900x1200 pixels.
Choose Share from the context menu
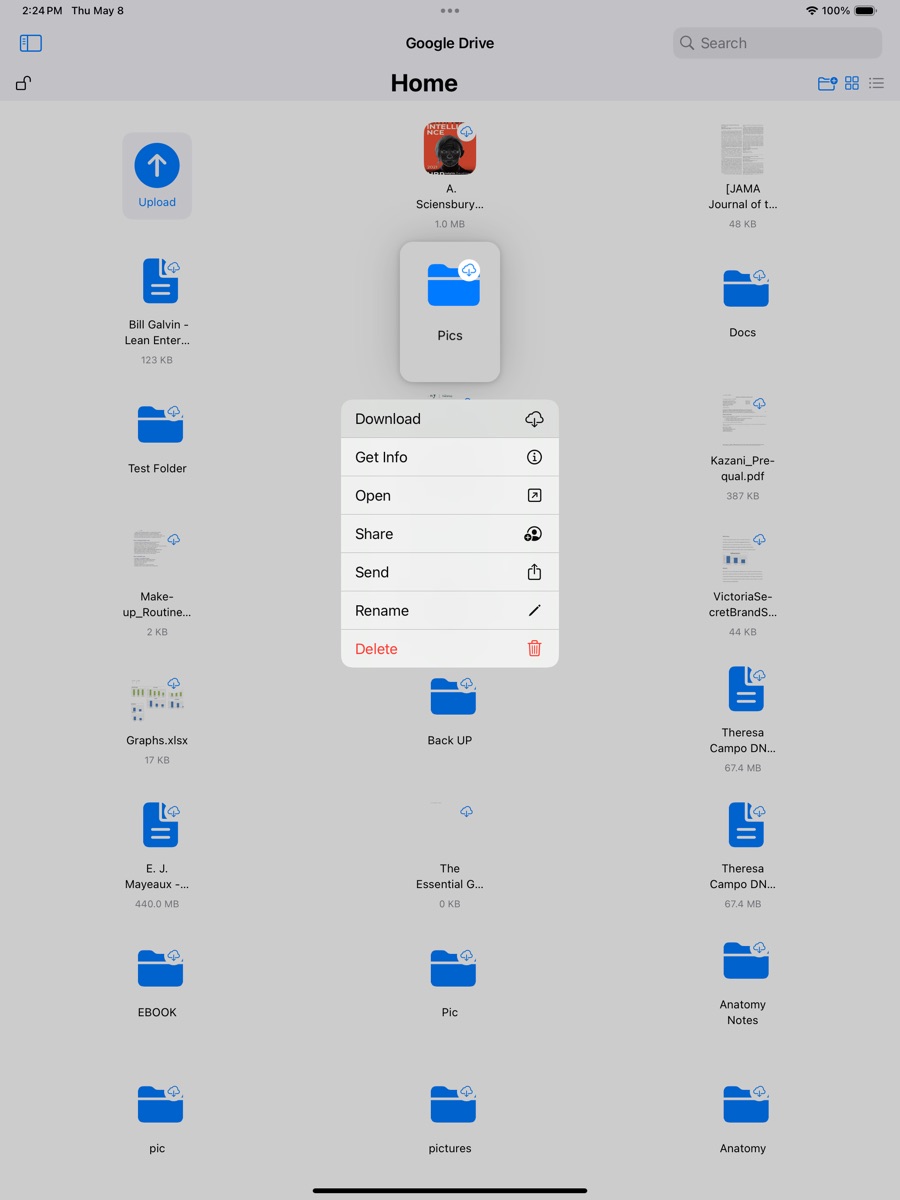pyautogui.click(x=450, y=534)
